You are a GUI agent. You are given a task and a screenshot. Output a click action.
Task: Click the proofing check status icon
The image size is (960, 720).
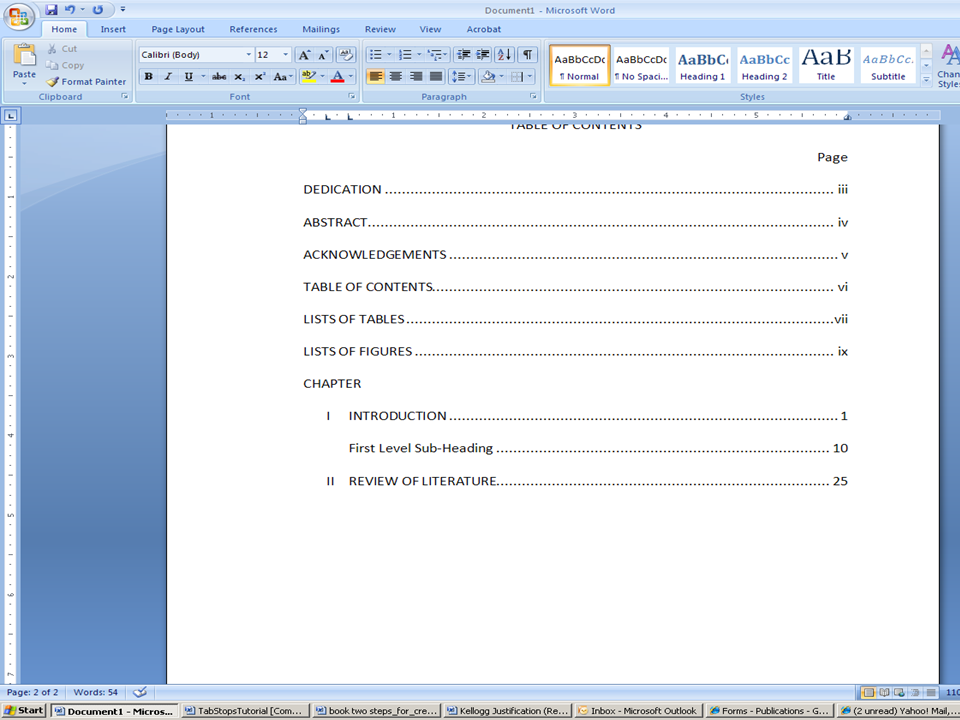pyautogui.click(x=140, y=692)
